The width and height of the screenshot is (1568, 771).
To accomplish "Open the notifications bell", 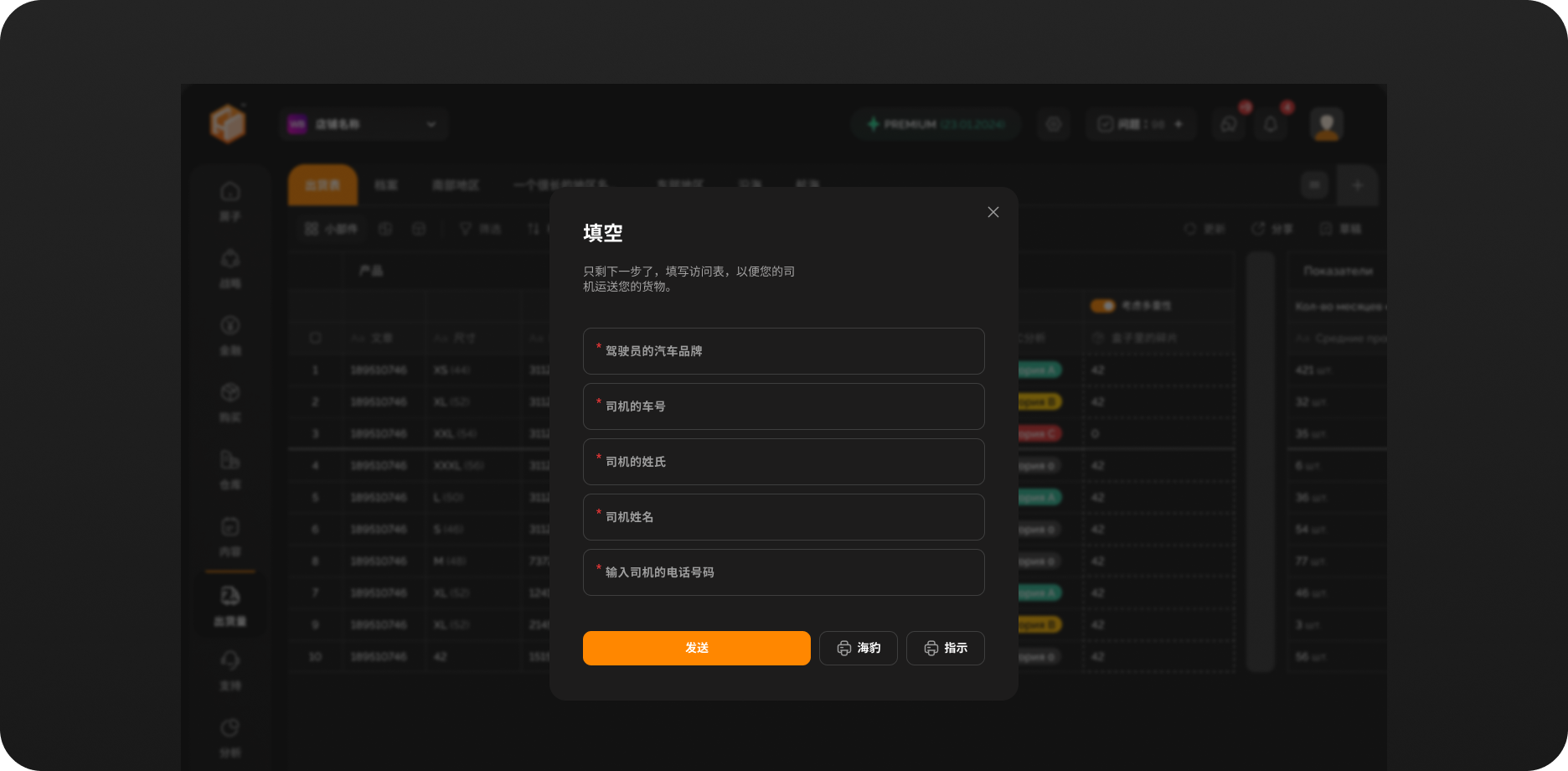I will point(1271,124).
